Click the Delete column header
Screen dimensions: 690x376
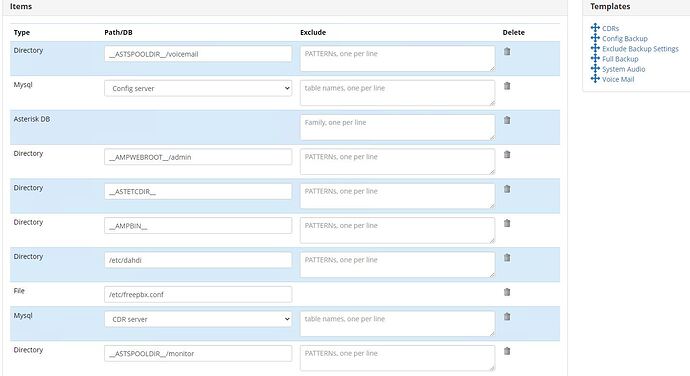(514, 32)
